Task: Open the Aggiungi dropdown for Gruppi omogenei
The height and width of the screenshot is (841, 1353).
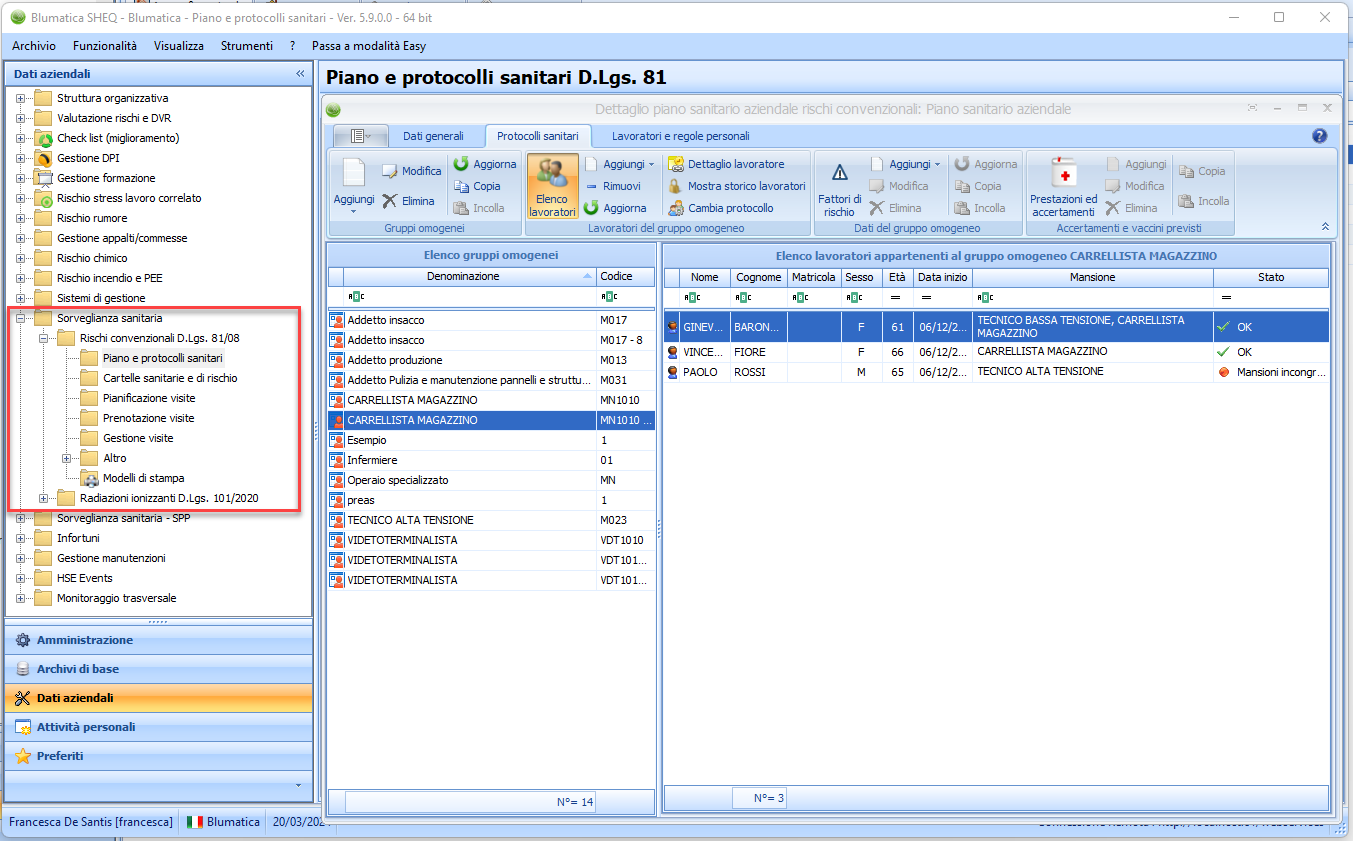Action: pos(353,200)
